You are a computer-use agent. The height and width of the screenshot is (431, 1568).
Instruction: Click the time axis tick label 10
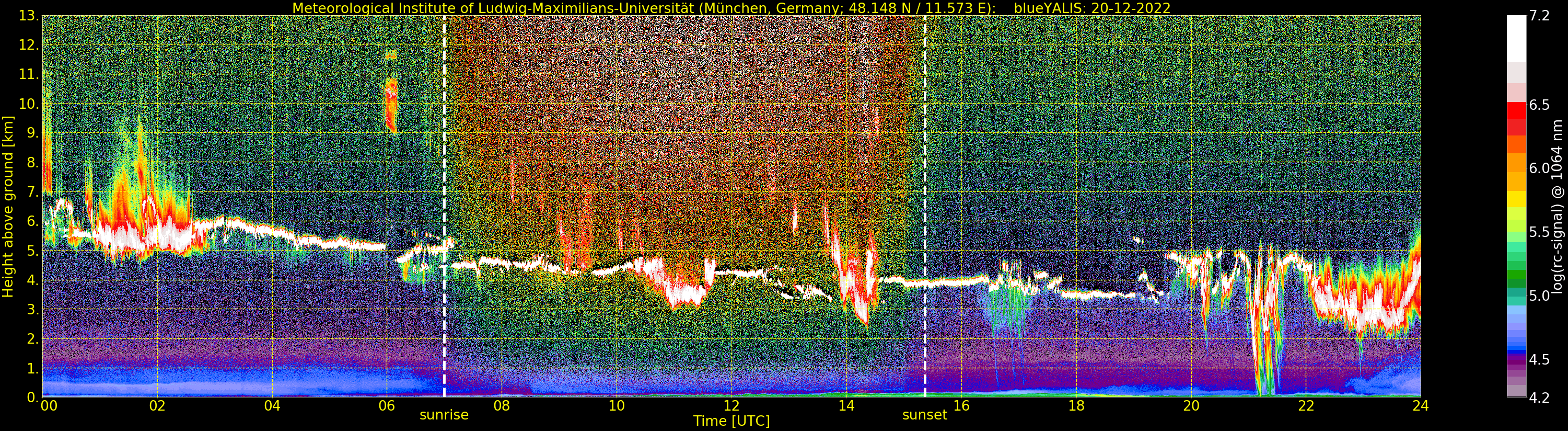[x=617, y=406]
